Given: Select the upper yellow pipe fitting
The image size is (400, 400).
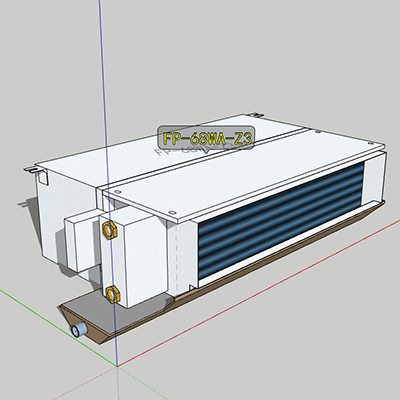Looking at the screenshot, I should coord(109,230).
